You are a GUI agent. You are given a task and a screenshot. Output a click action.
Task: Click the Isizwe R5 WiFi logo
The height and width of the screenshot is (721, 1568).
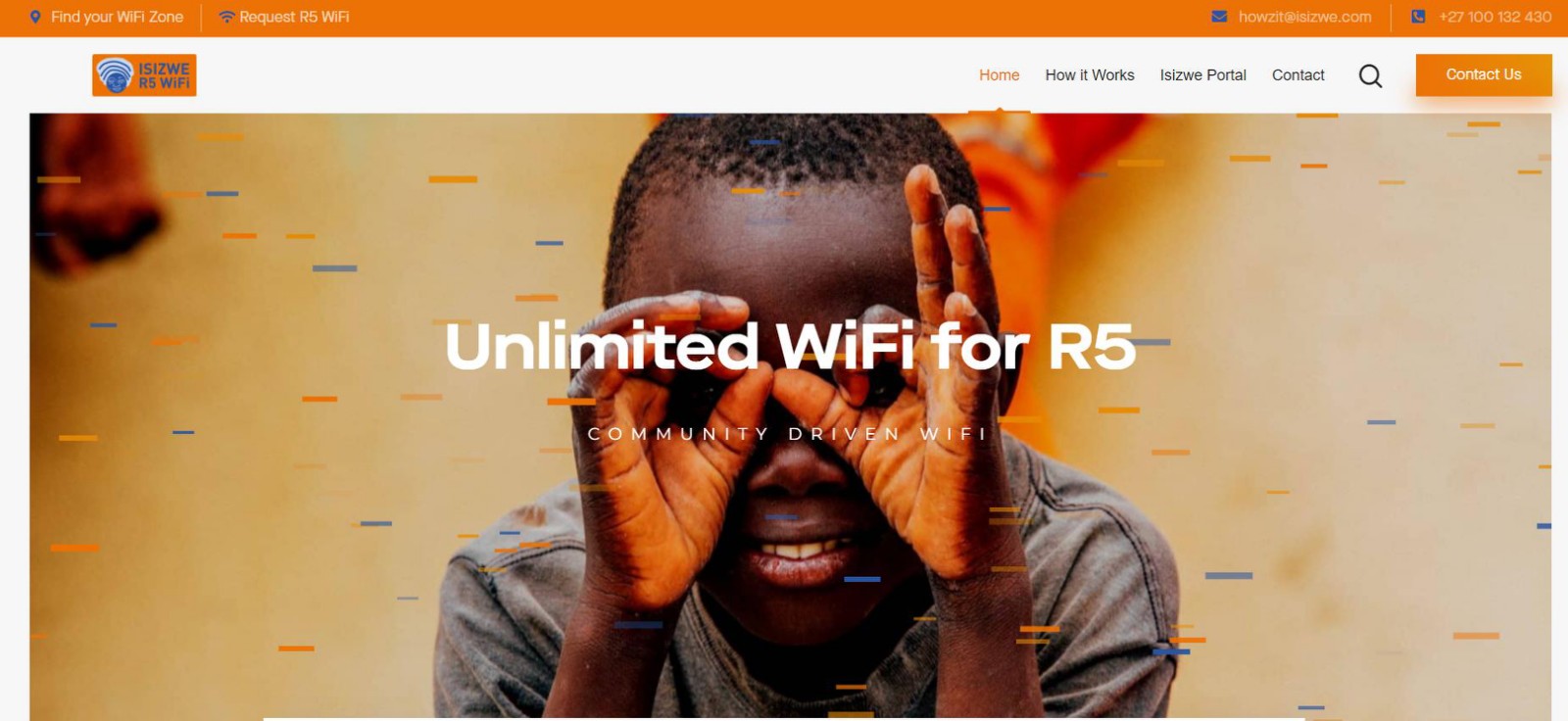click(144, 75)
